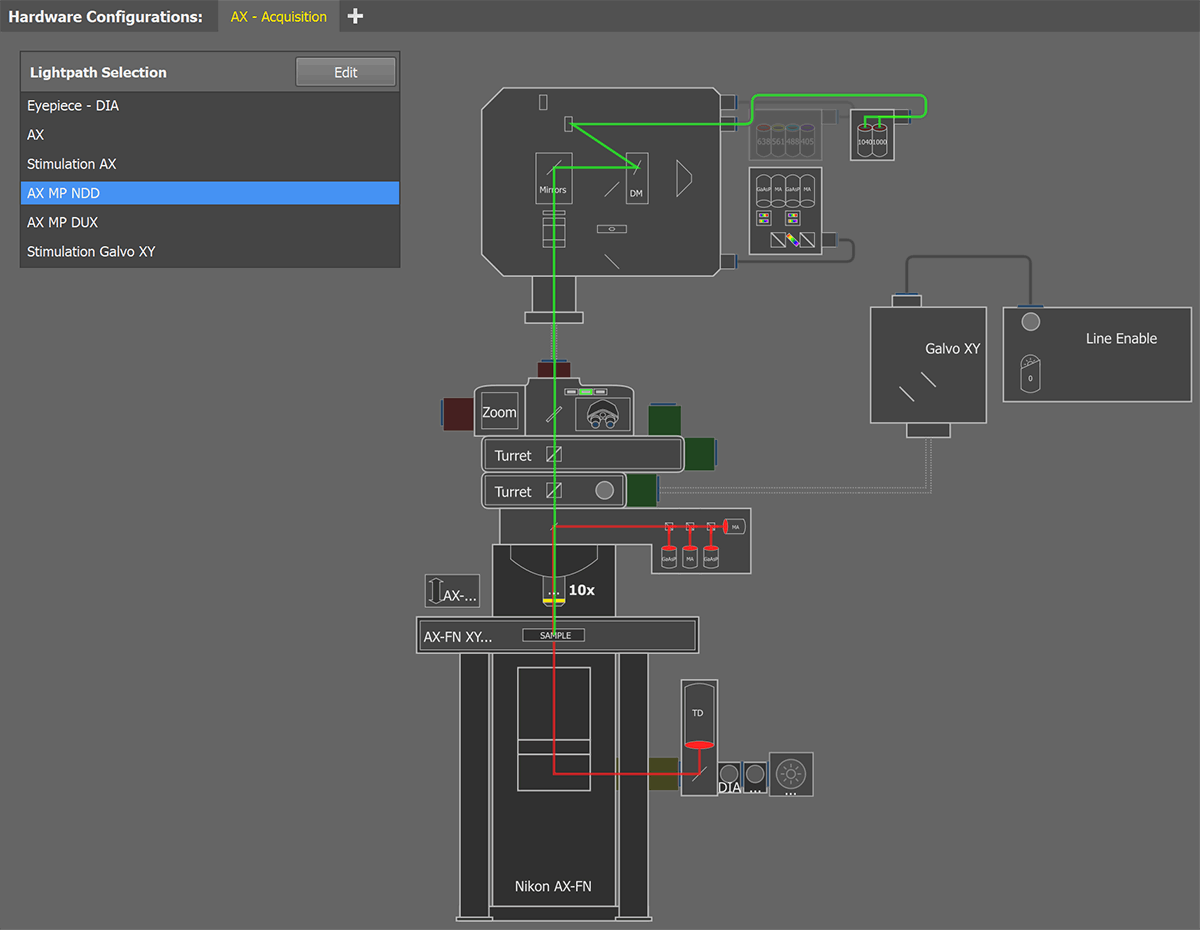
Task: Toggle the Line Enable round indicator
Action: (1029, 323)
